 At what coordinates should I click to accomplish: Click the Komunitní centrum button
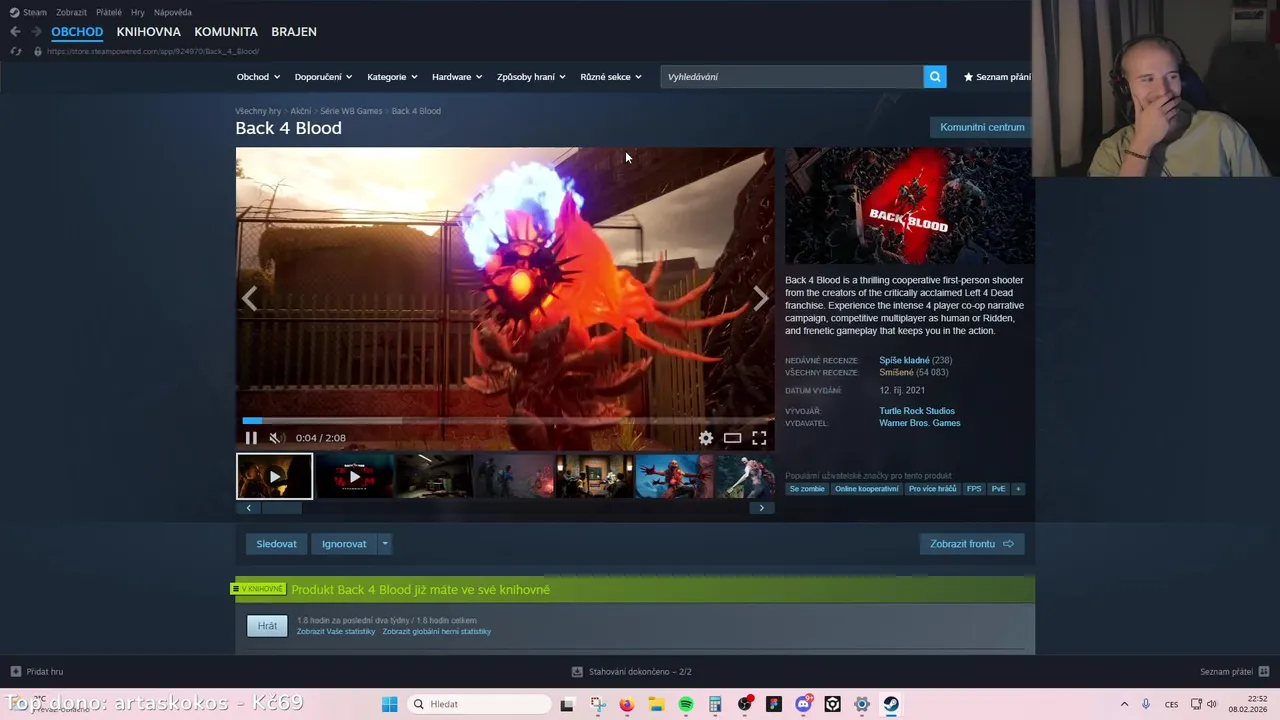(x=982, y=127)
